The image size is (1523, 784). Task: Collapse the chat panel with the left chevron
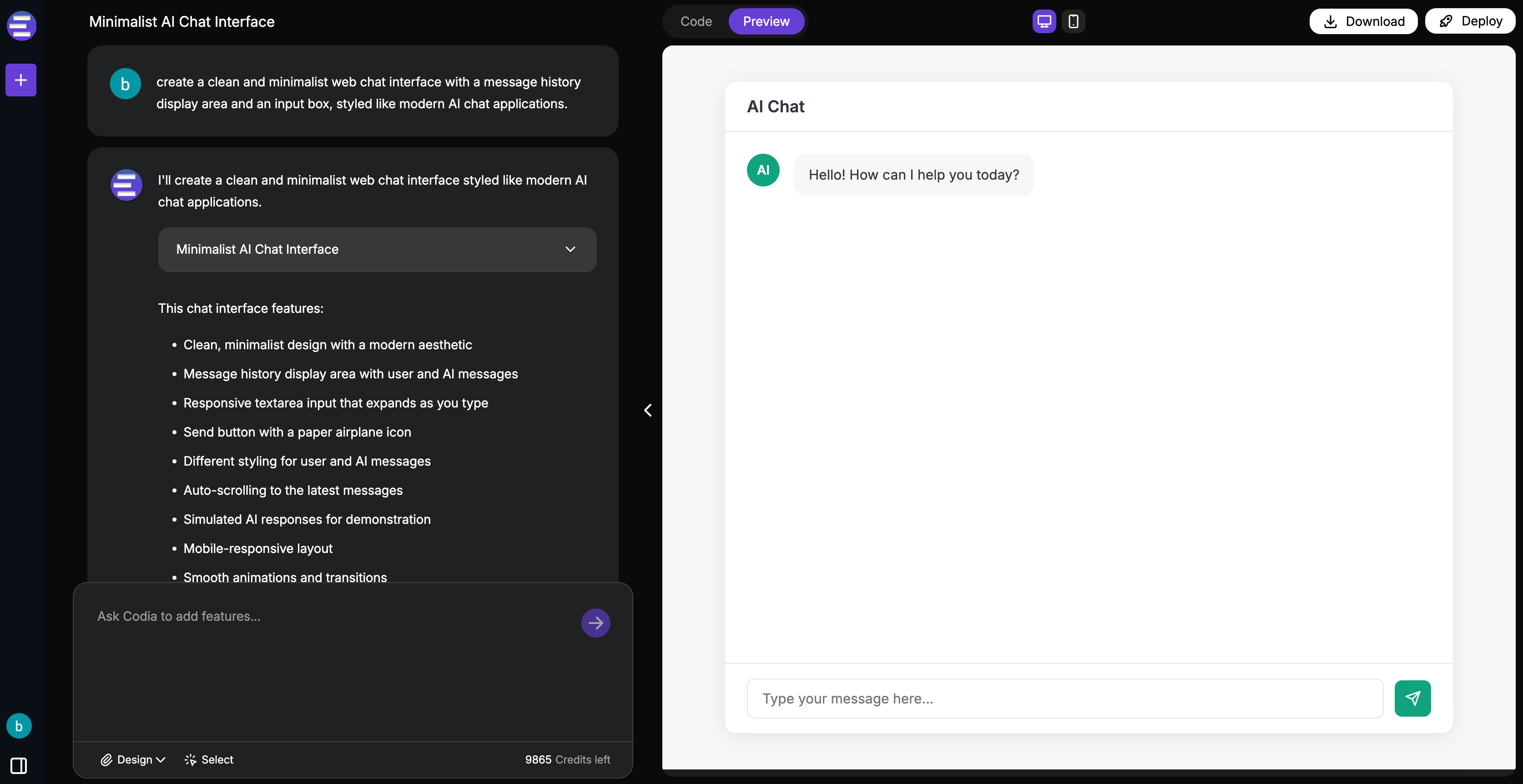[648, 410]
